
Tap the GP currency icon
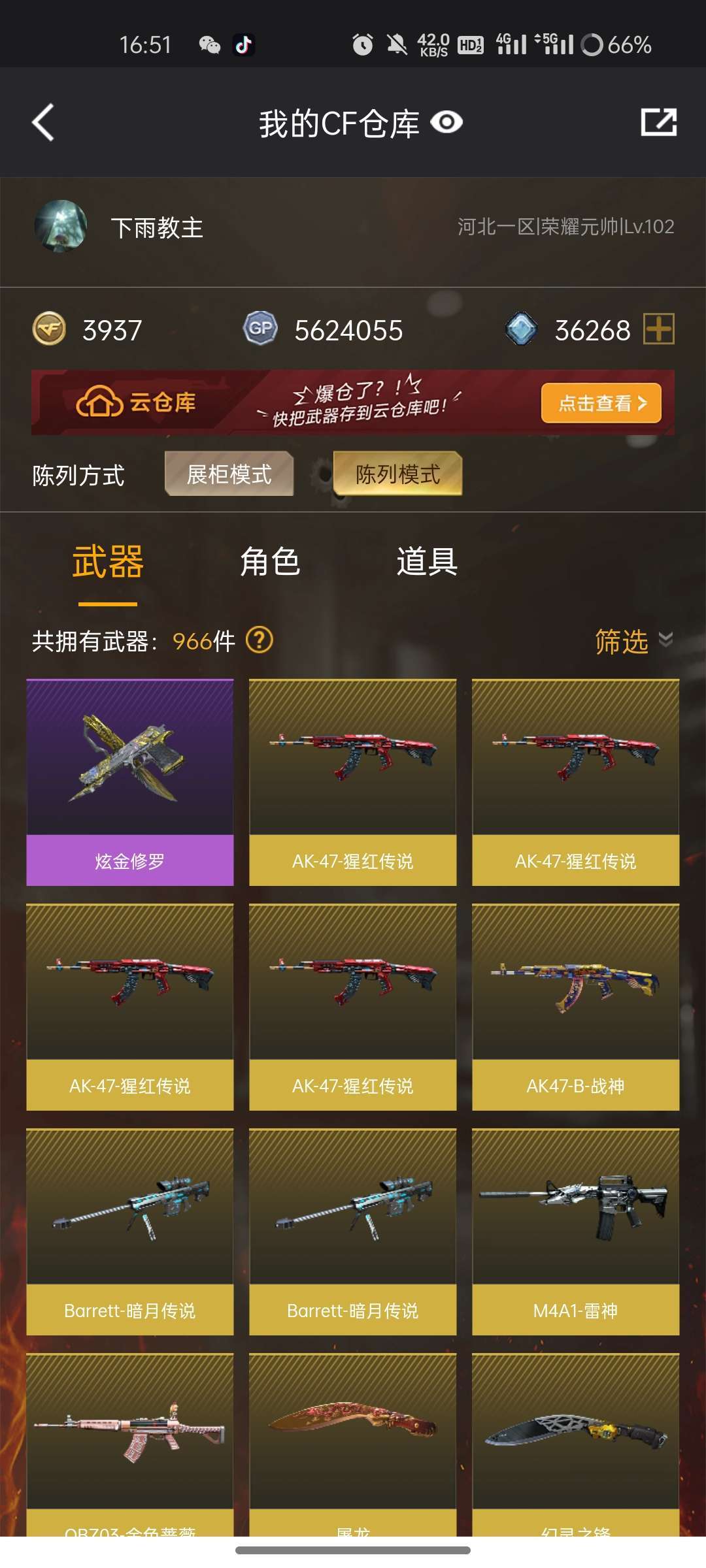(x=260, y=329)
